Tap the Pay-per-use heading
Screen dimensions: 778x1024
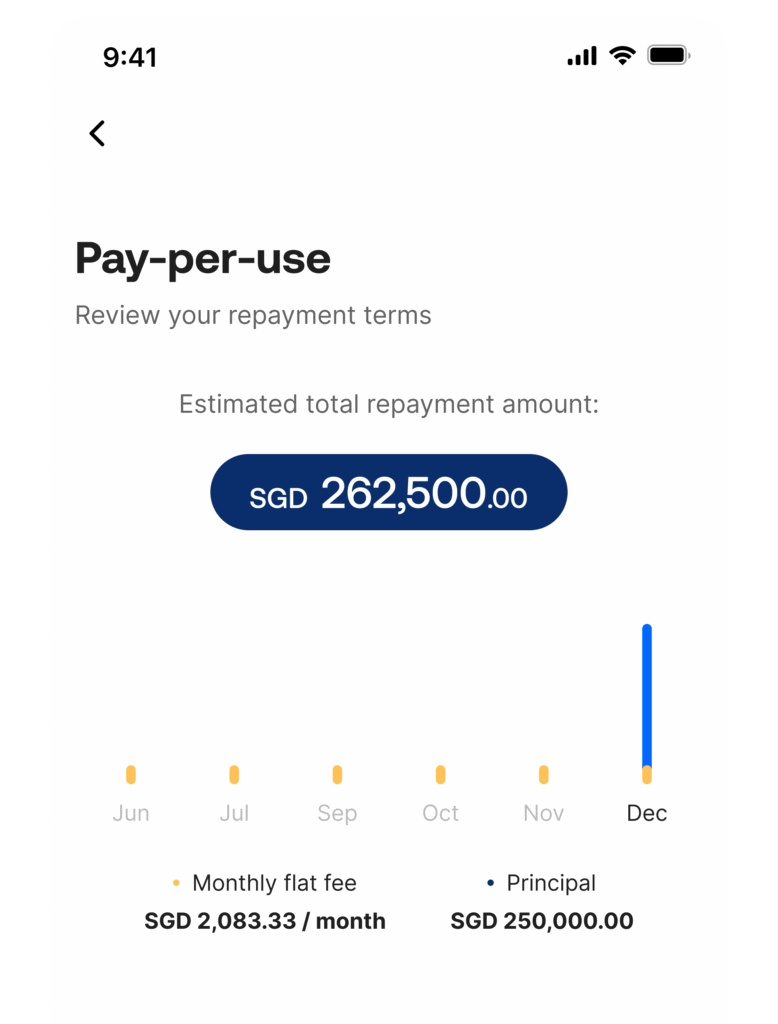tap(203, 259)
